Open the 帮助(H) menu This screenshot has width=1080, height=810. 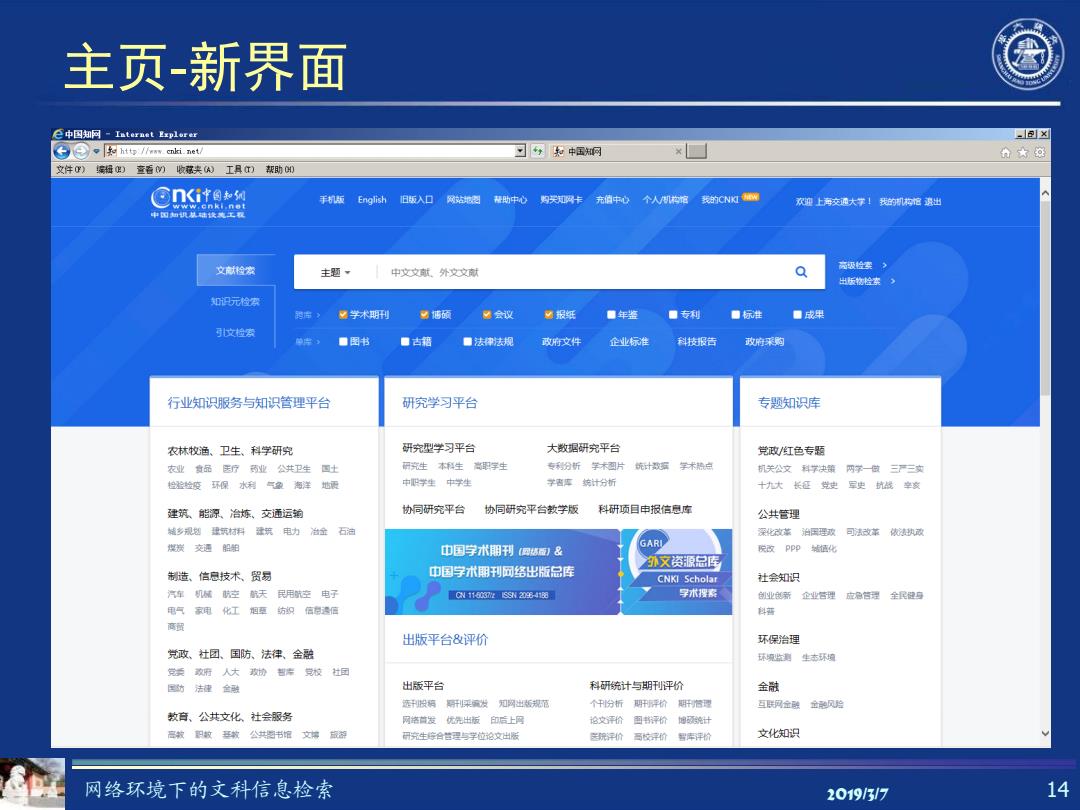pyautogui.click(x=280, y=169)
